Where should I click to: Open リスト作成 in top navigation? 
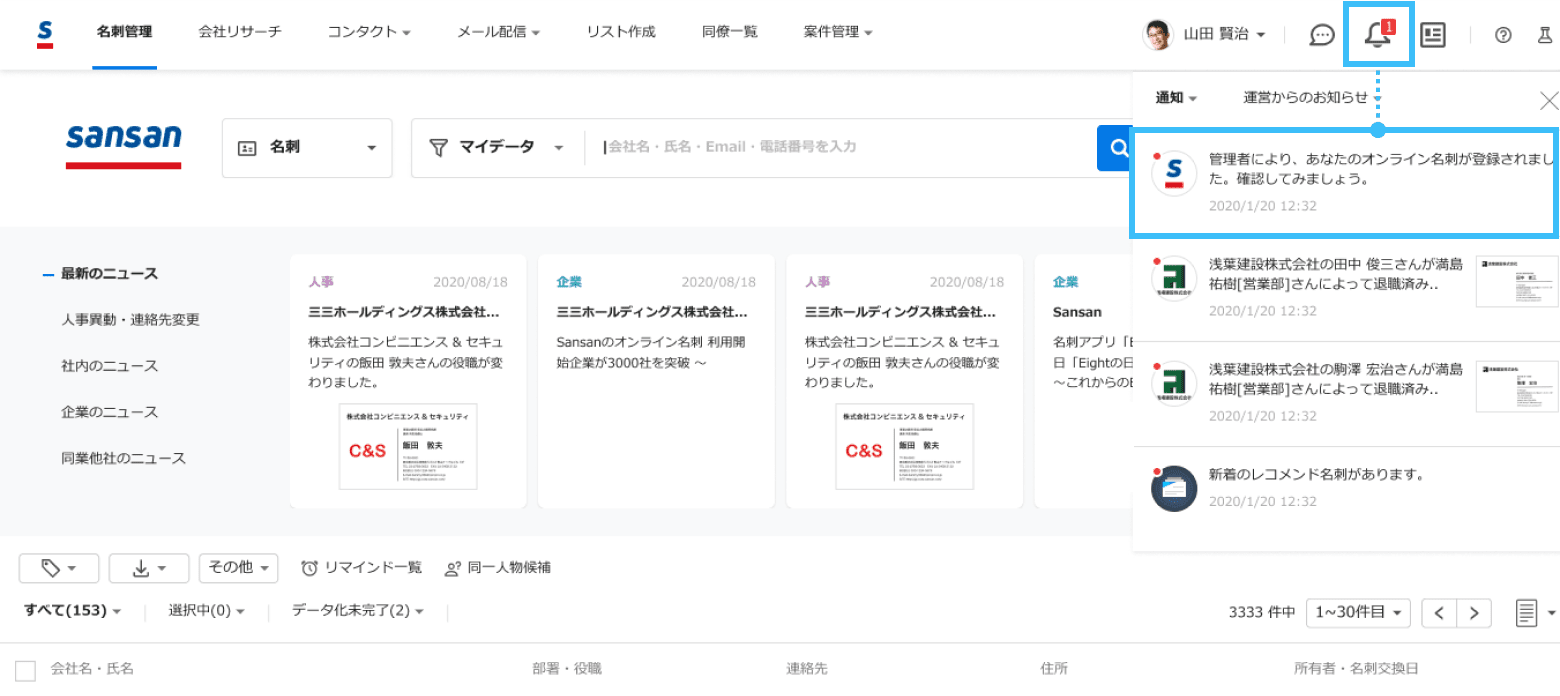click(x=621, y=33)
